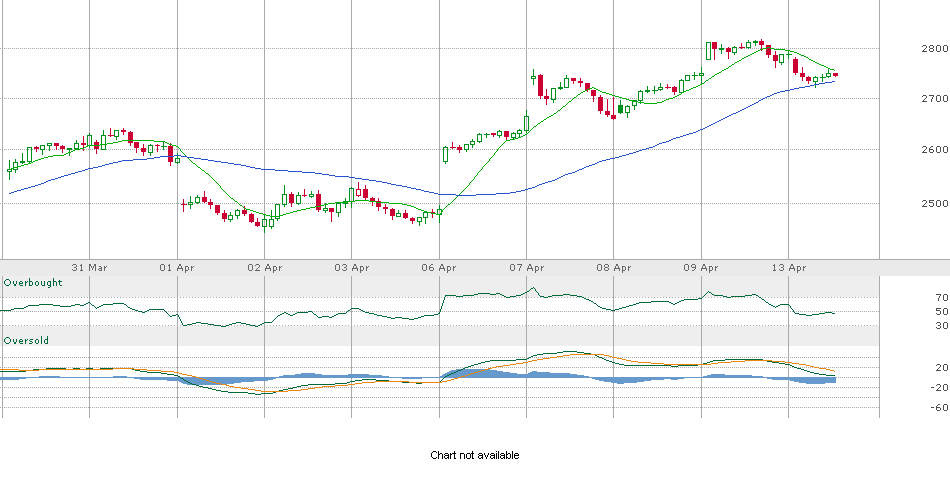Viewport: 950px width, 489px height.
Task: Click the 02 Apr date label
Action: [265, 267]
